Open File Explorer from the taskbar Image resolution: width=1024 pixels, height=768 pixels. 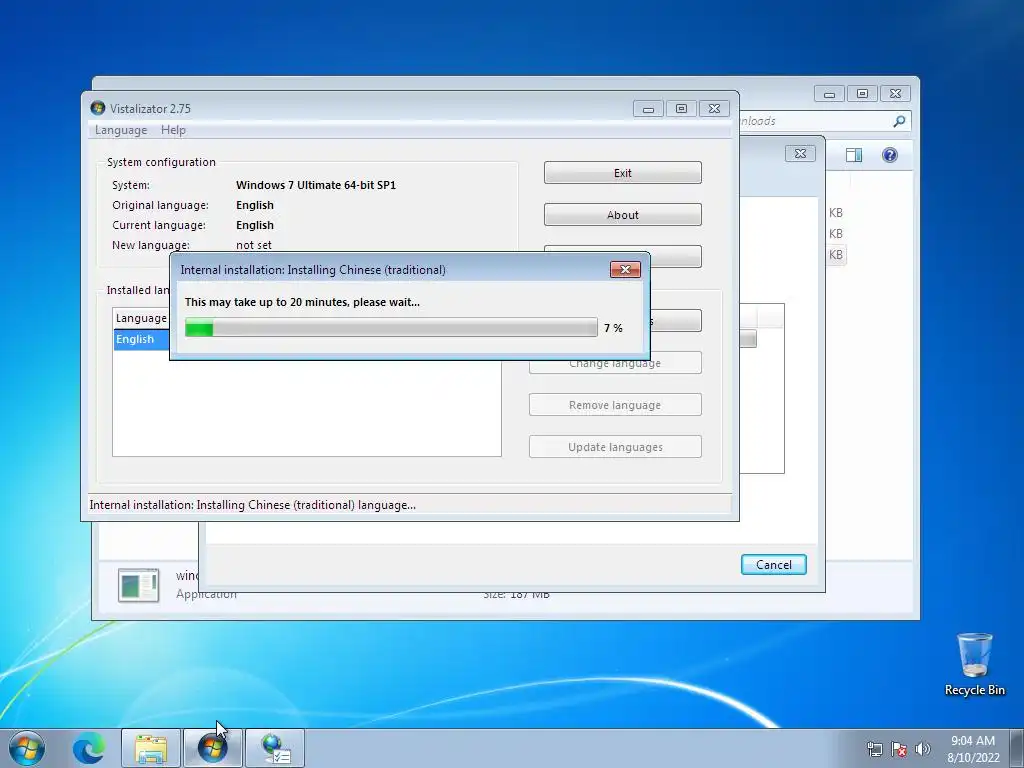[151, 748]
